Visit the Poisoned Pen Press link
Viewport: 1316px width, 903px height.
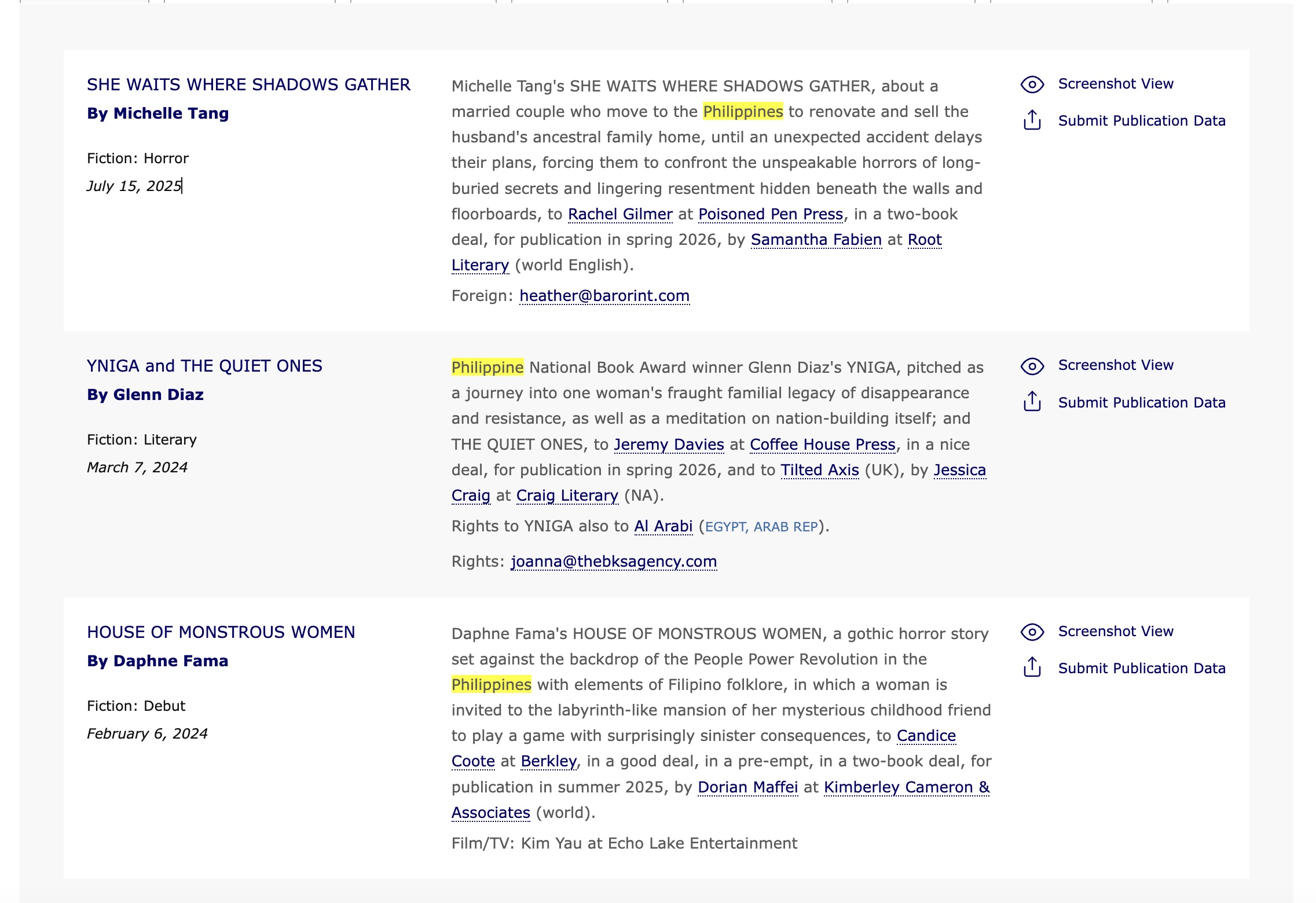770,214
